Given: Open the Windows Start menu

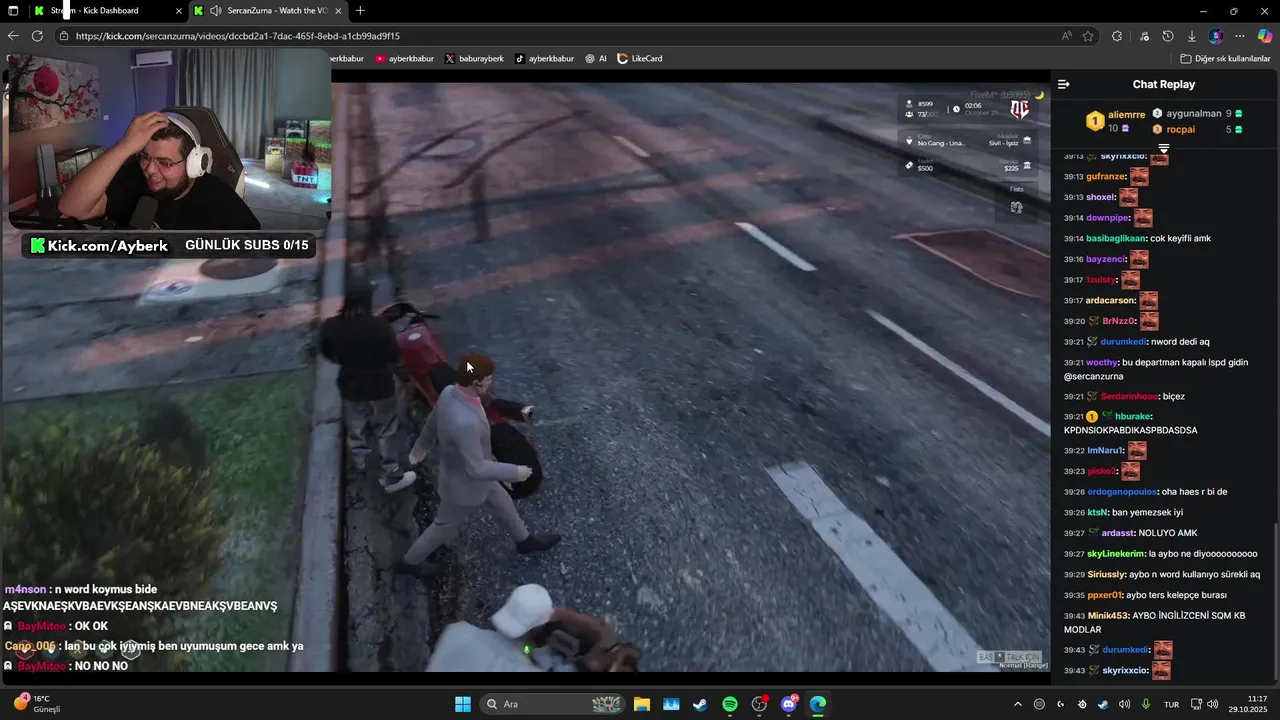Looking at the screenshot, I should (x=463, y=704).
